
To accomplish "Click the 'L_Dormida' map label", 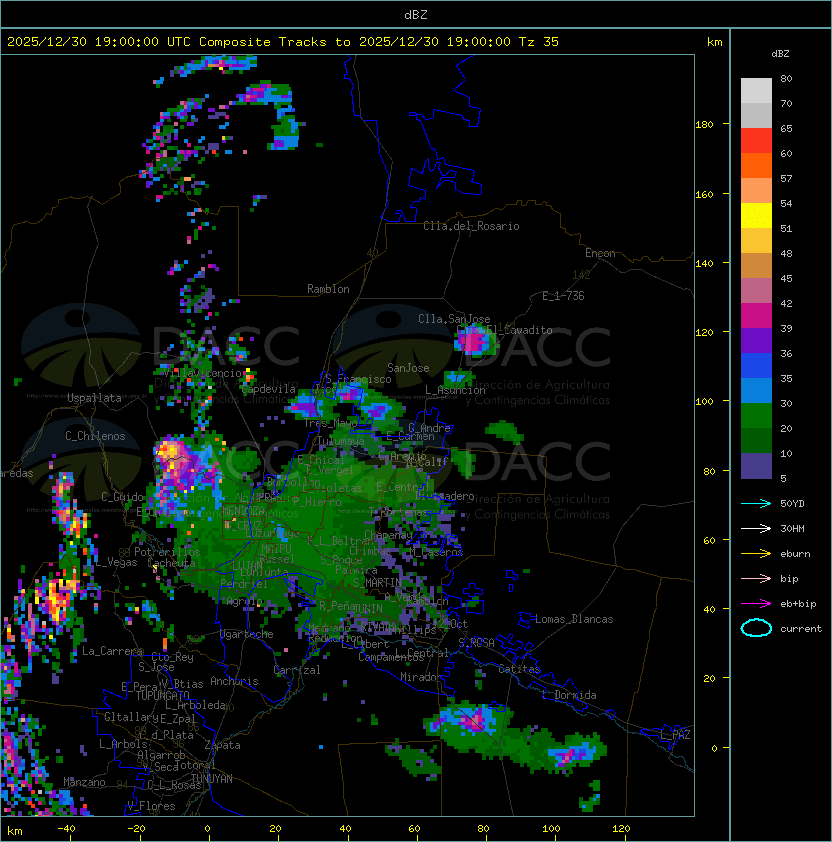I will pyautogui.click(x=569, y=695).
